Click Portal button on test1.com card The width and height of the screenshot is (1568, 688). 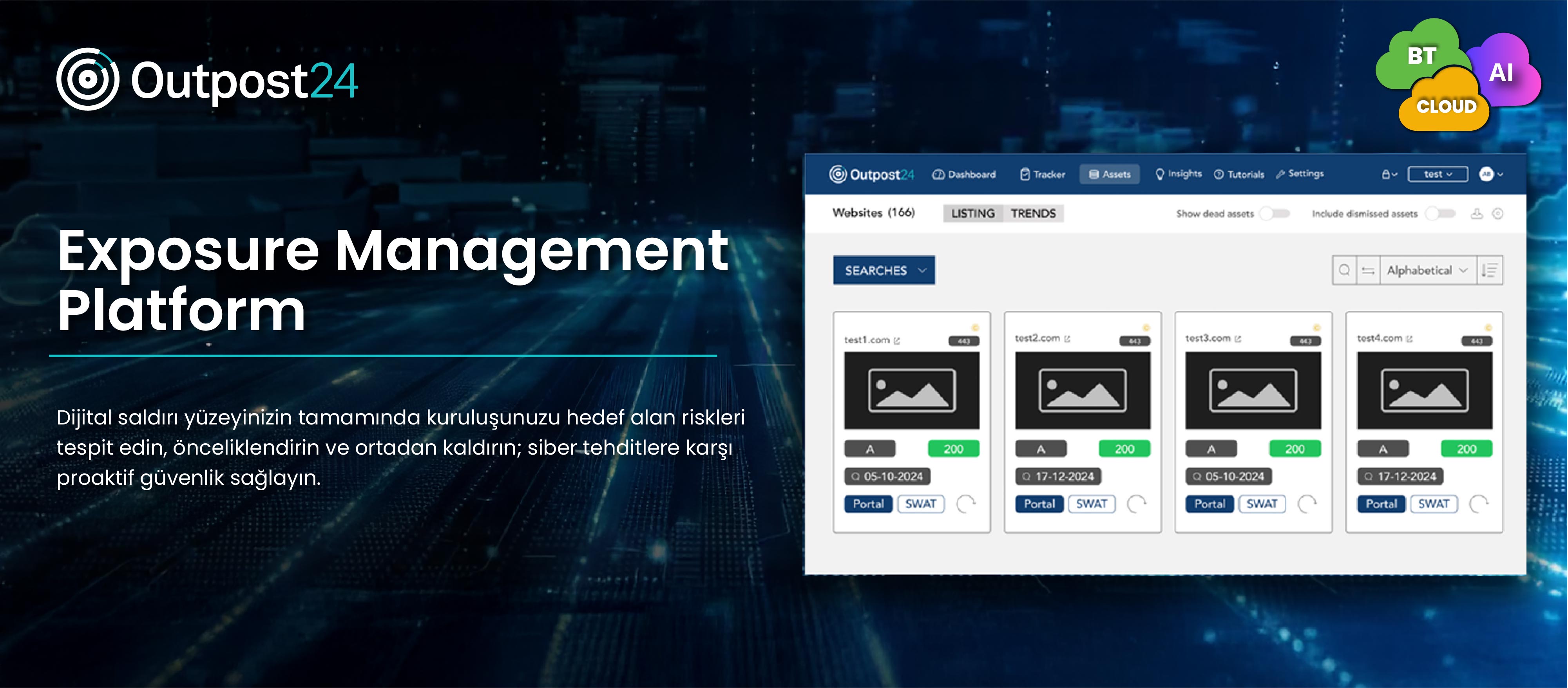(x=868, y=504)
